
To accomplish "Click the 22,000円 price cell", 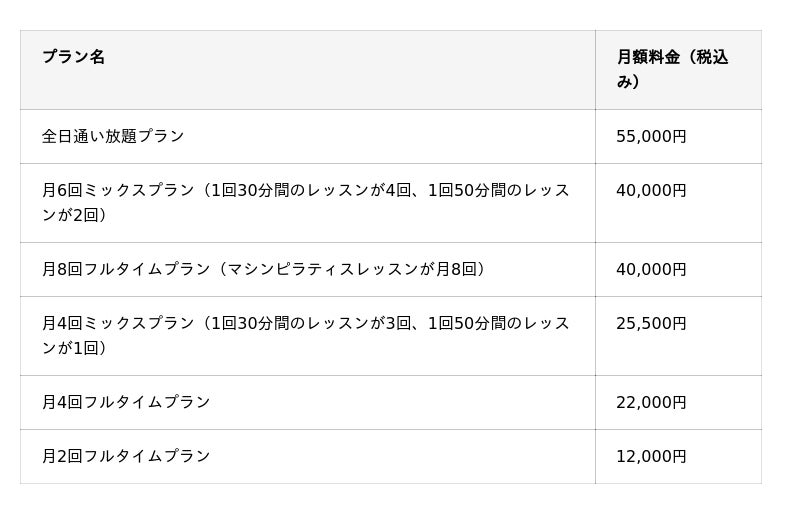I will coord(651,402).
